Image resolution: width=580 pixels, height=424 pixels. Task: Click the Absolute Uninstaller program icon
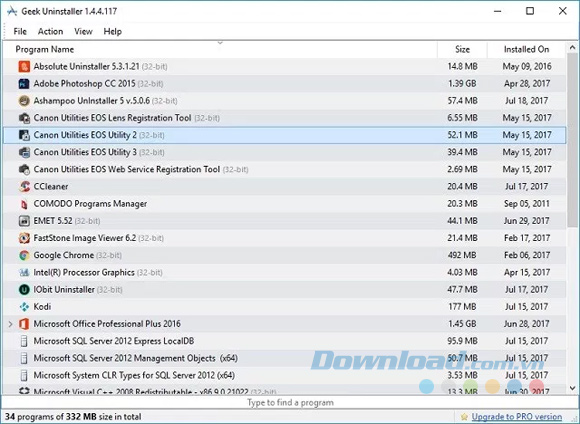tap(24, 67)
